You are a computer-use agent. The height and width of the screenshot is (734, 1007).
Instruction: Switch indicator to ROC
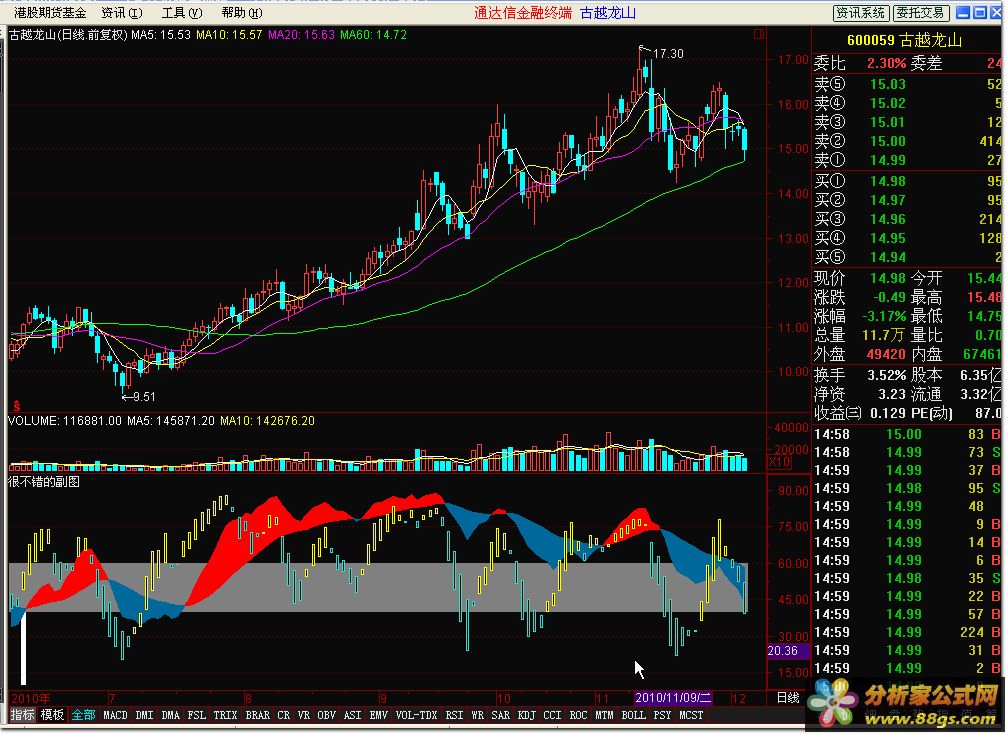click(x=578, y=715)
